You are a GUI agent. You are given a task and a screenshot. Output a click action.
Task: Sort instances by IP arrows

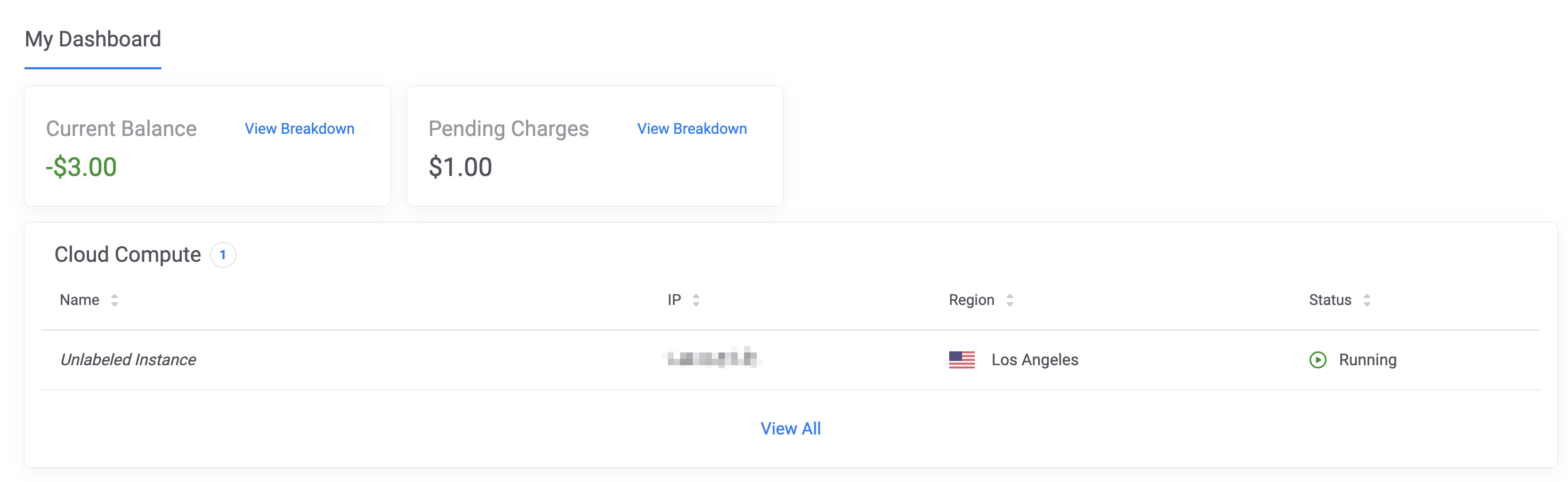[x=696, y=300]
